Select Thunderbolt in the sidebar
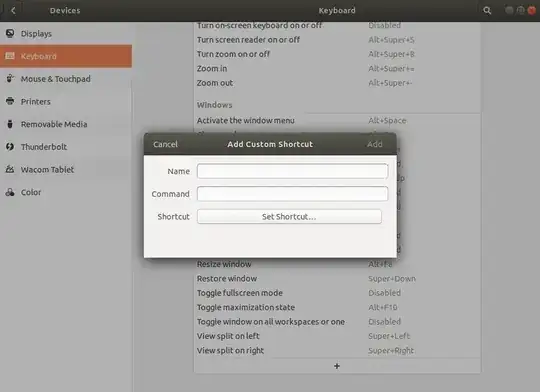540x392 pixels. pos(66,147)
